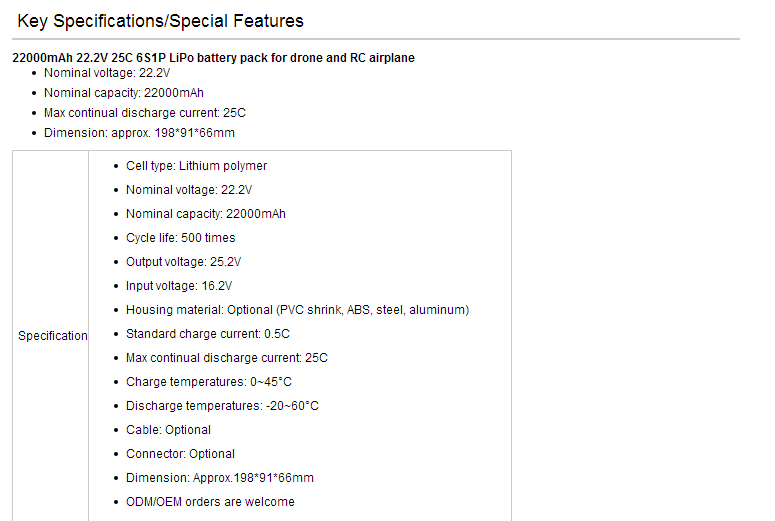This screenshot has width=775, height=521.
Task: Click the top Nominal voltage: 22.2V bullet
Action: (107, 73)
